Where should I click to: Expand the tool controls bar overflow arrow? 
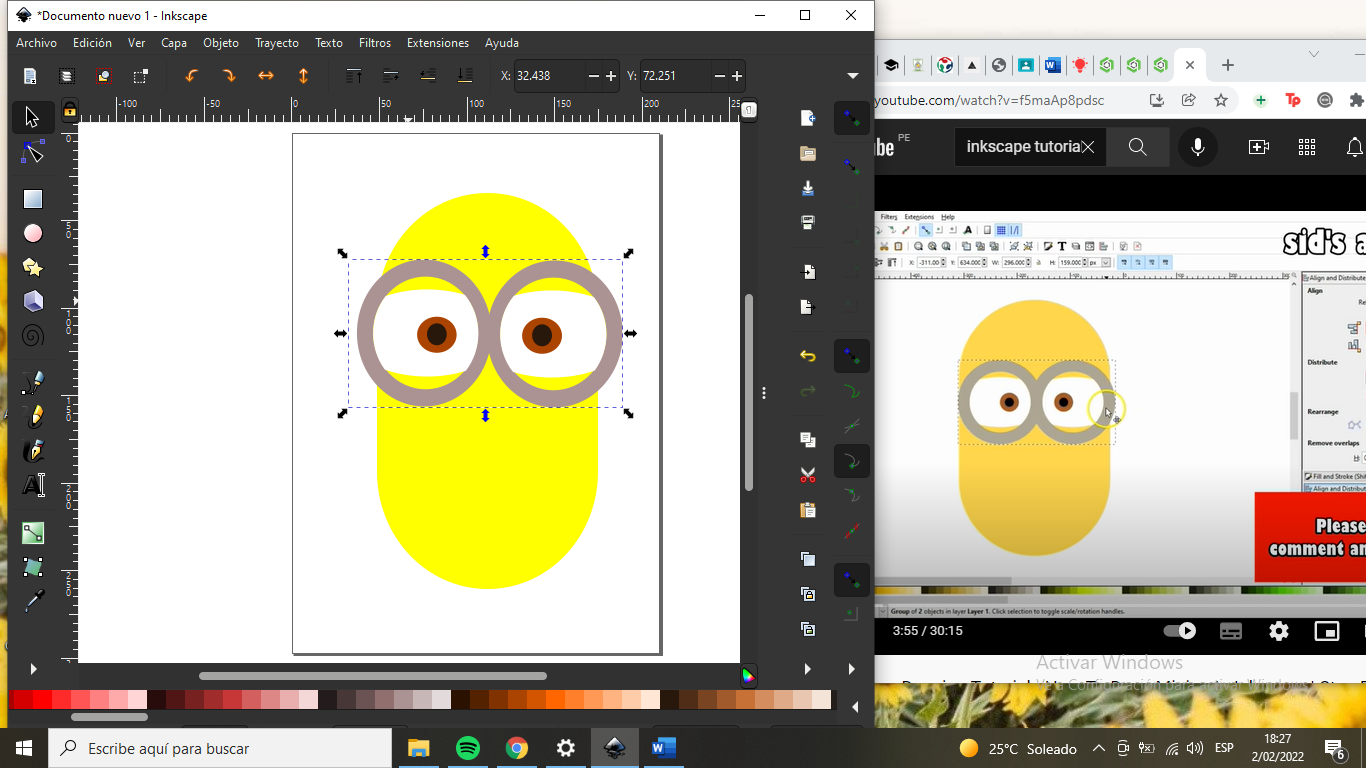[x=852, y=76]
